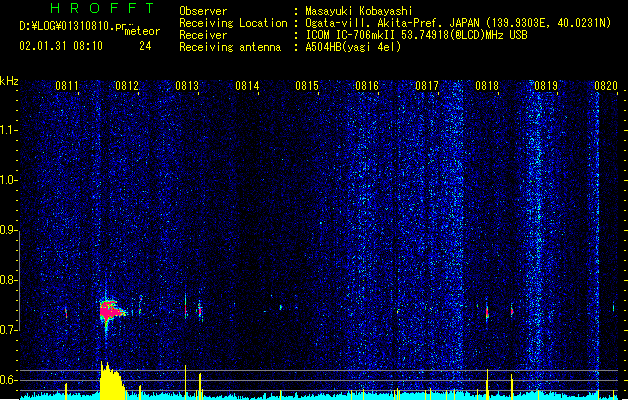The width and height of the screenshot is (629, 400).
Task: Click the 0.6 kHz axis label
Action: (9, 380)
